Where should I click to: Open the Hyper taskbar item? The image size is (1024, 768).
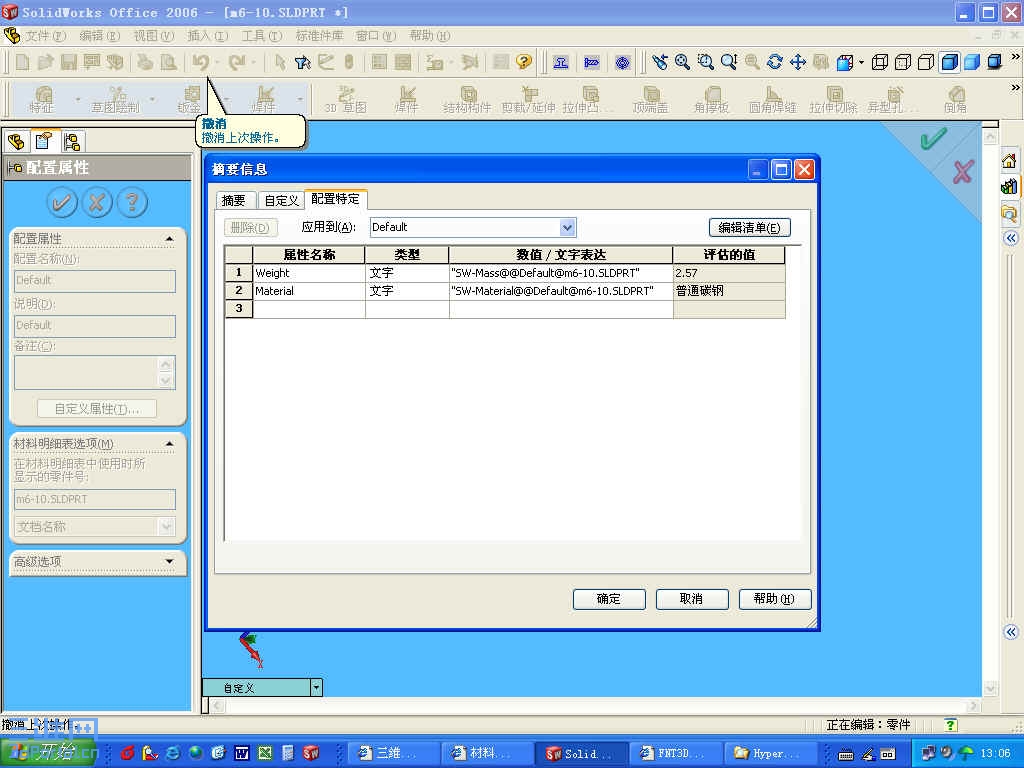(770, 753)
